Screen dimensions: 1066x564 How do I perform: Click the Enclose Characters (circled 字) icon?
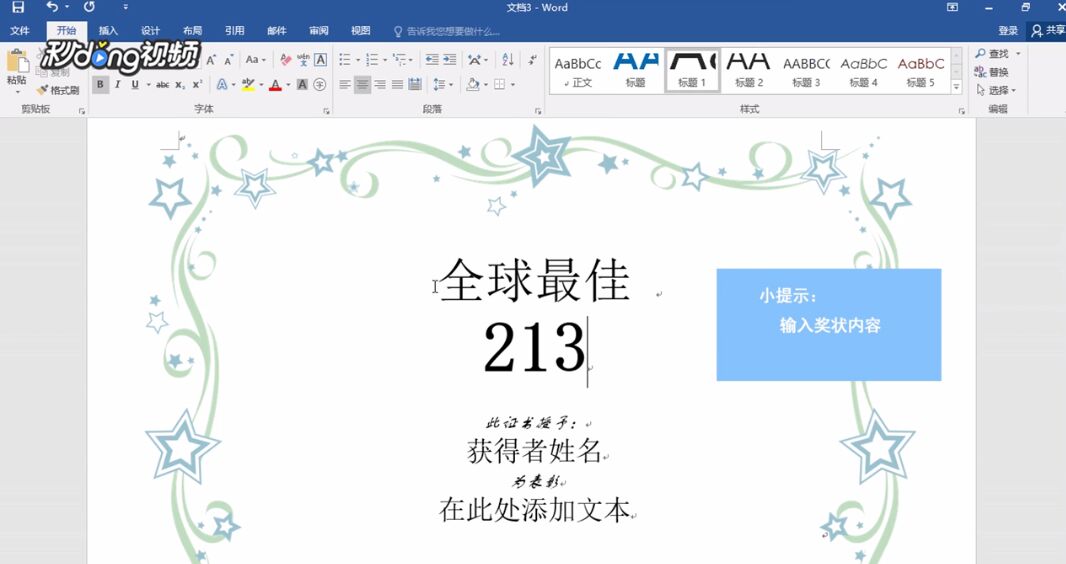(320, 84)
